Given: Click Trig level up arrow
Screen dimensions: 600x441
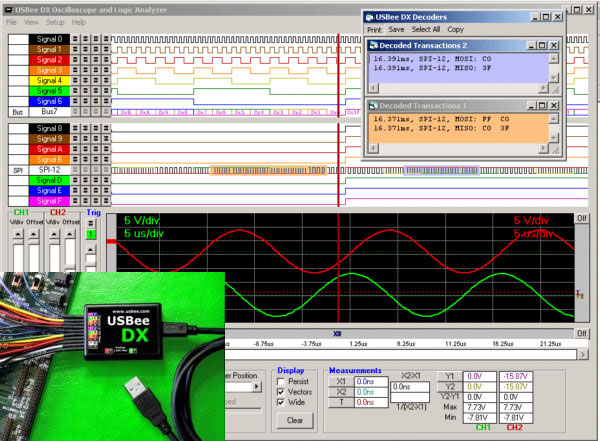Looking at the screenshot, I should tap(91, 250).
